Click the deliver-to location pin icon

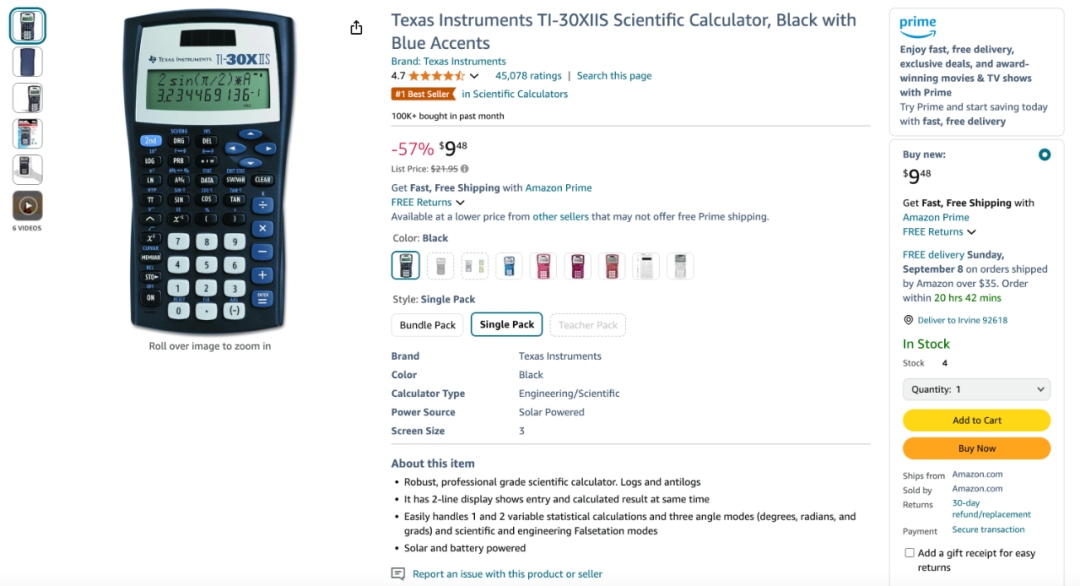pyautogui.click(x=908, y=320)
